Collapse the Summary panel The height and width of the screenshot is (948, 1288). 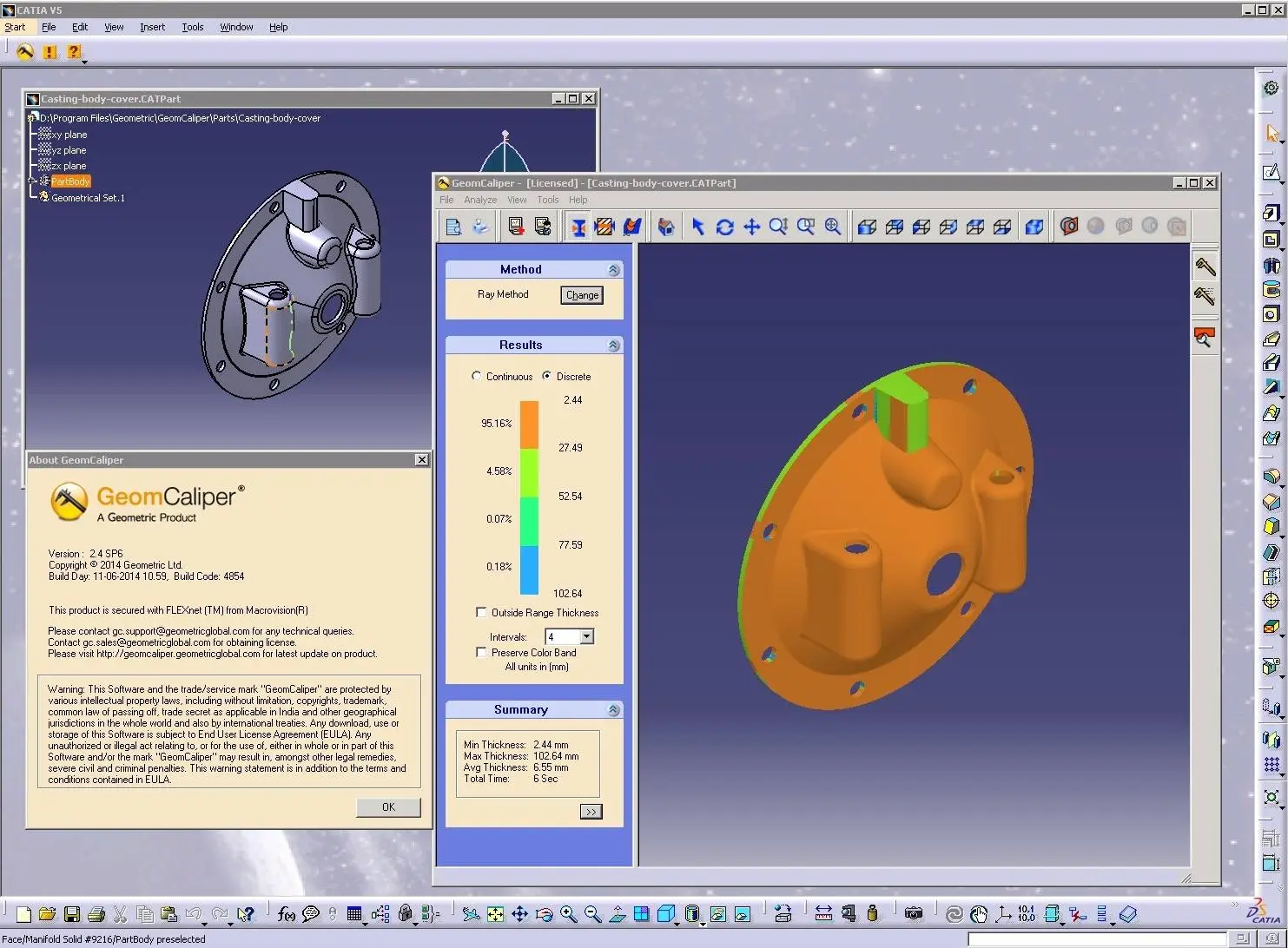(614, 710)
